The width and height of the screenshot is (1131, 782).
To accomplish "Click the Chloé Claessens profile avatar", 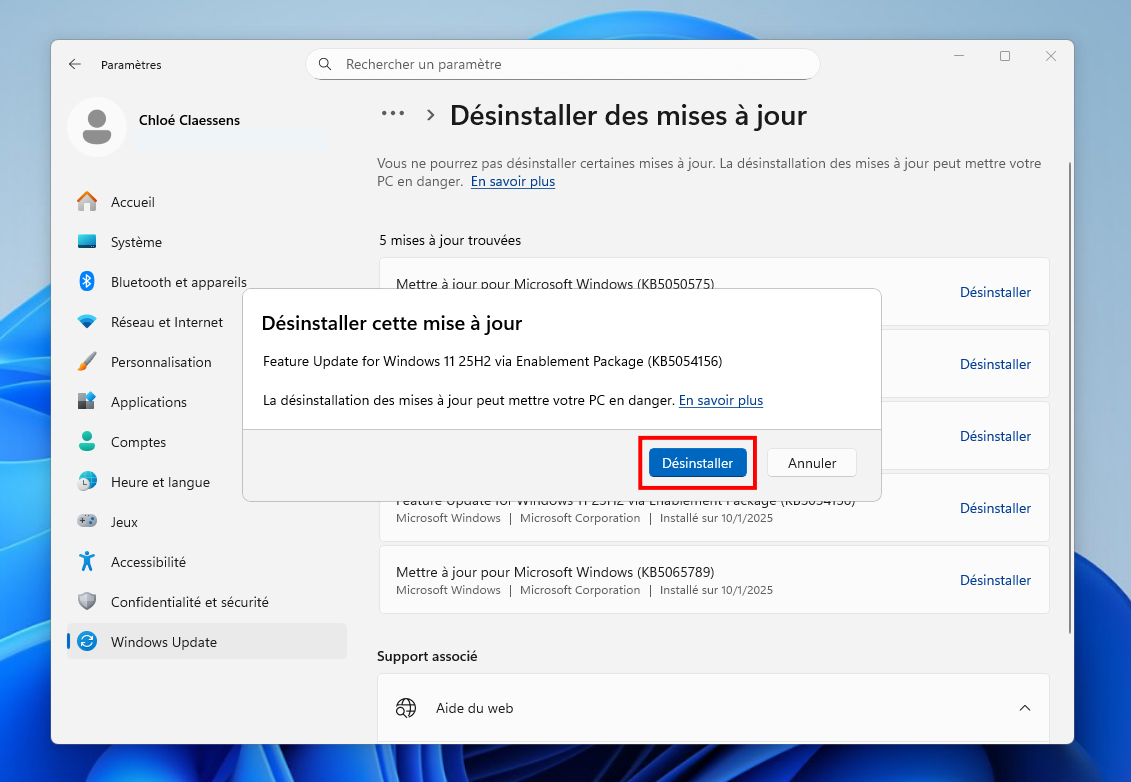I will pos(97,126).
